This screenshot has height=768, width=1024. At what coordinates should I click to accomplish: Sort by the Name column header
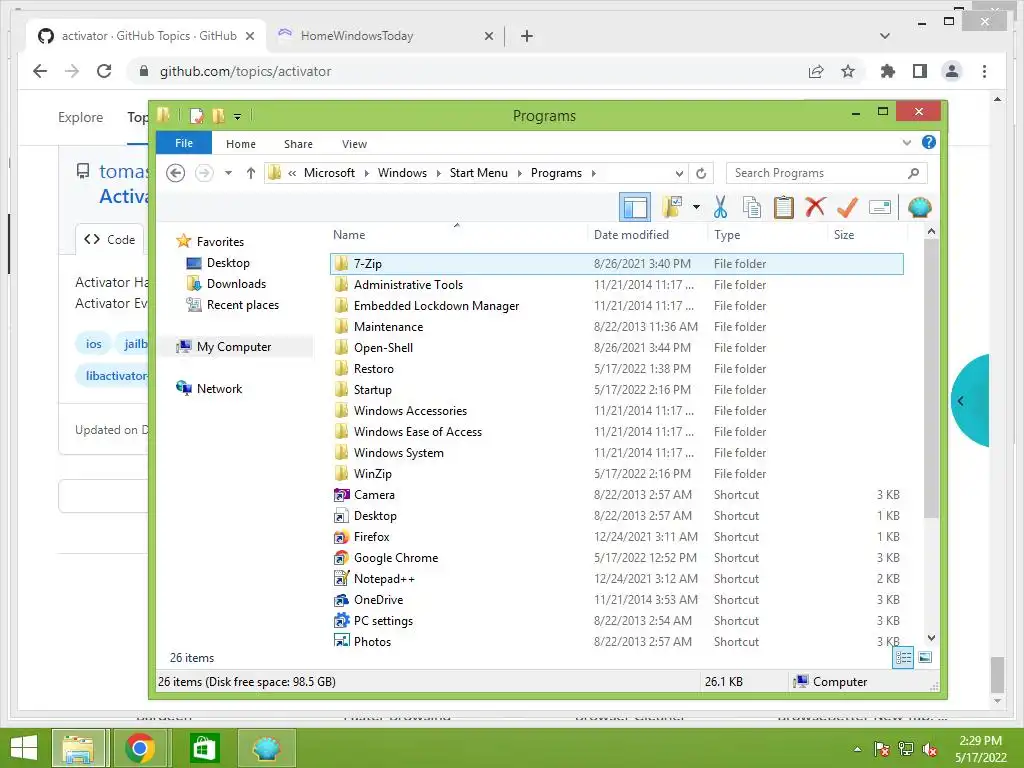coord(457,234)
